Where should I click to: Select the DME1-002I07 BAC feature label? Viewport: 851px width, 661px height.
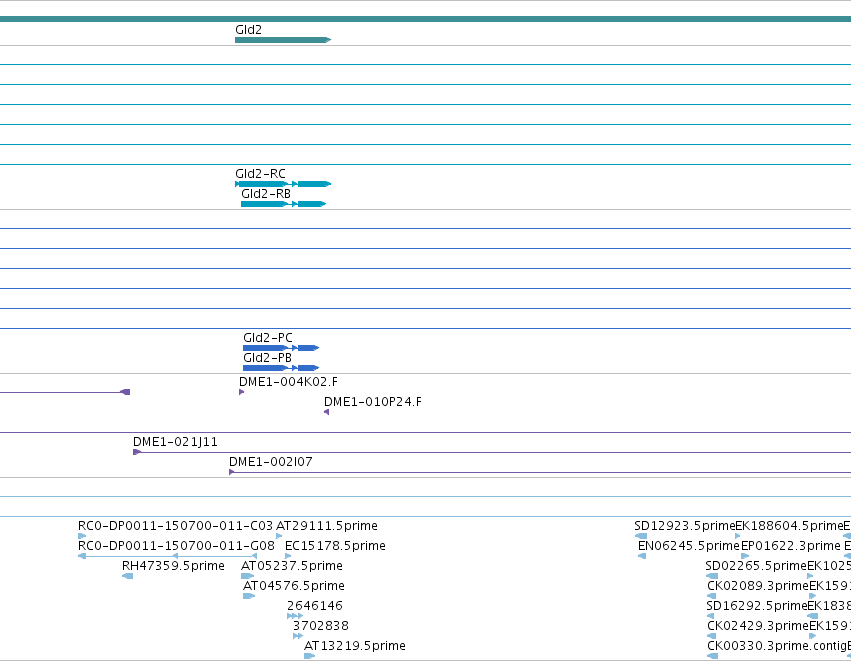270,462
